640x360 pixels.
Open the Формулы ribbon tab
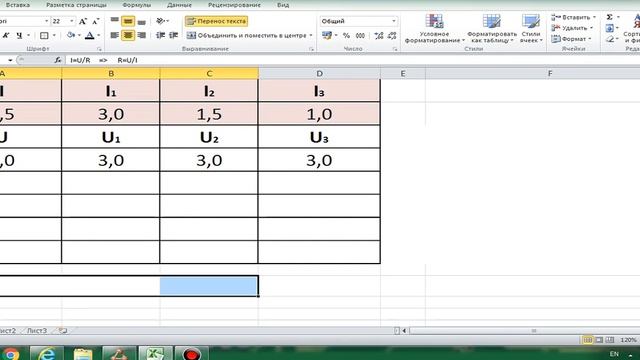(x=136, y=5)
